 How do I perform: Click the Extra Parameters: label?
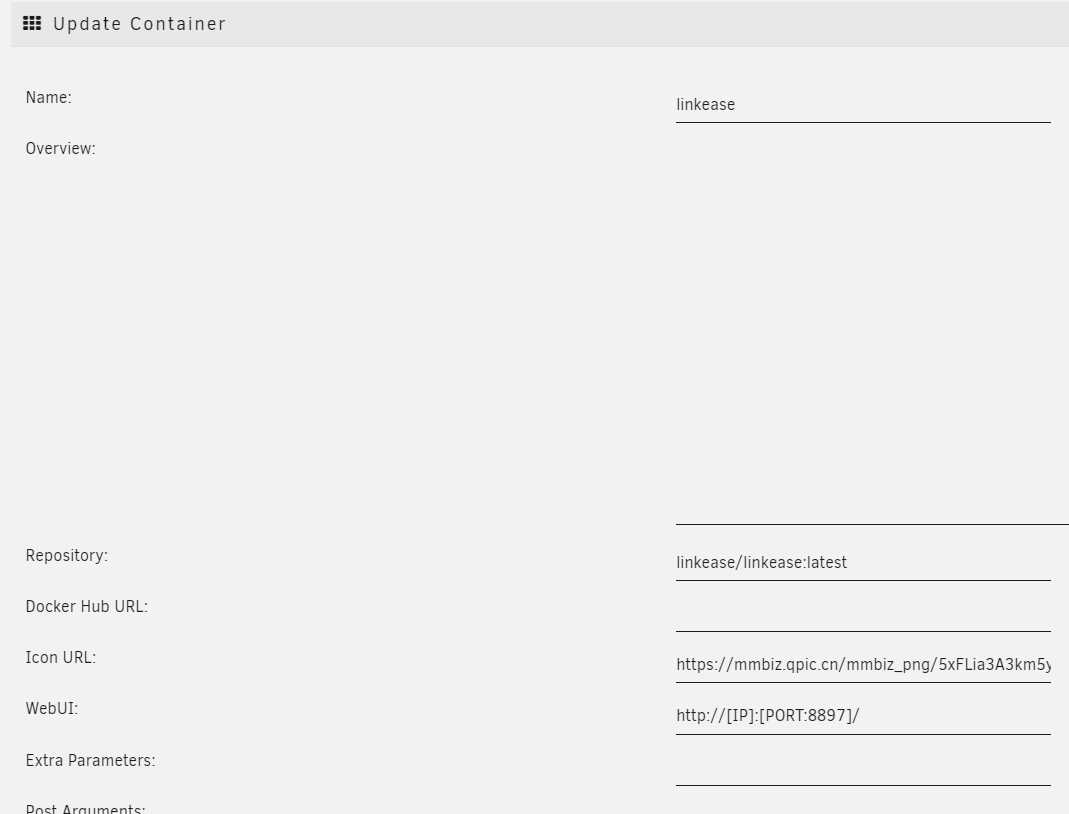(x=91, y=761)
